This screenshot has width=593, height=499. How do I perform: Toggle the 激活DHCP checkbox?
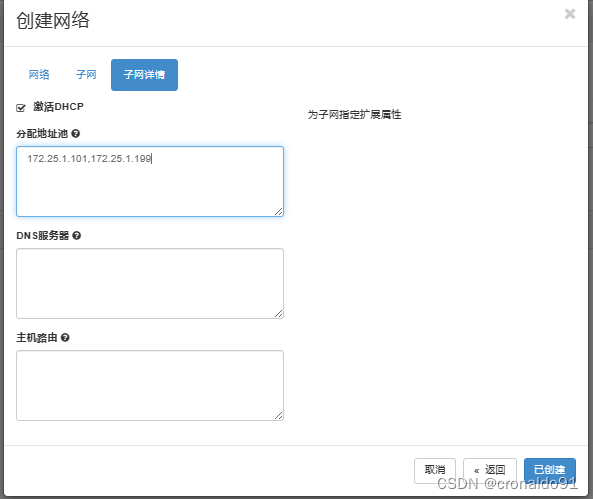21,108
